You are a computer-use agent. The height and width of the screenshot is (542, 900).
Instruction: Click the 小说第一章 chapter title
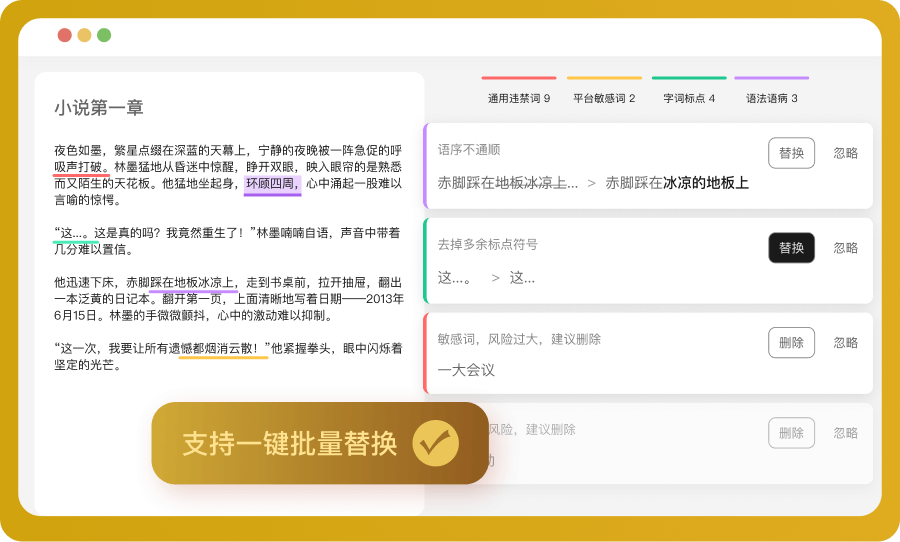(x=99, y=108)
